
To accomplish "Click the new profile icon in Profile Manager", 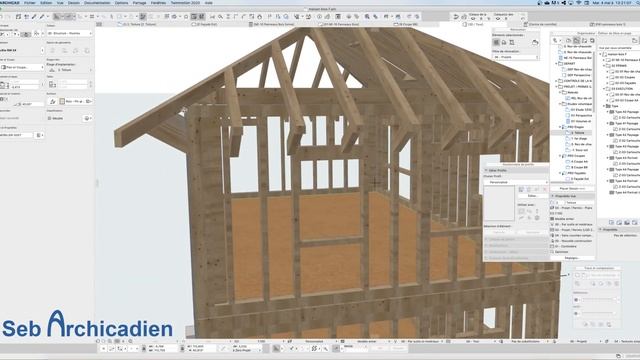I will click(521, 189).
